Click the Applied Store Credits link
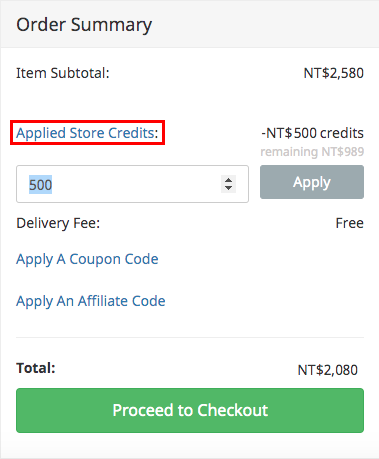This screenshot has height=459, width=379. click(85, 133)
